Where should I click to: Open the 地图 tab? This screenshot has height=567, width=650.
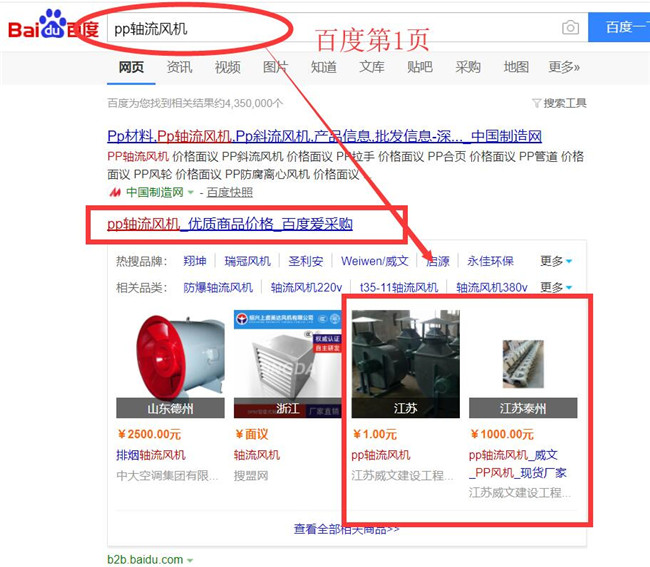(516, 67)
